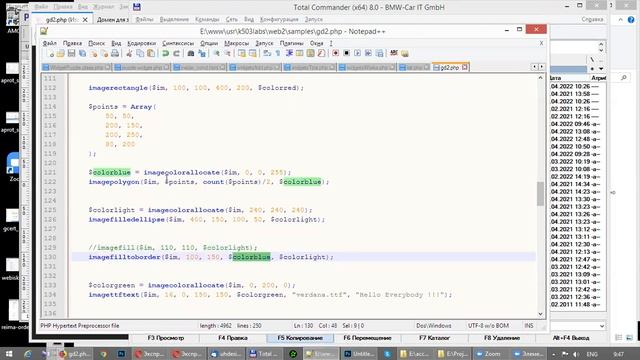Open the Файл menu in Notepad++
The height and width of the screenshot is (360, 640).
coord(49,43)
